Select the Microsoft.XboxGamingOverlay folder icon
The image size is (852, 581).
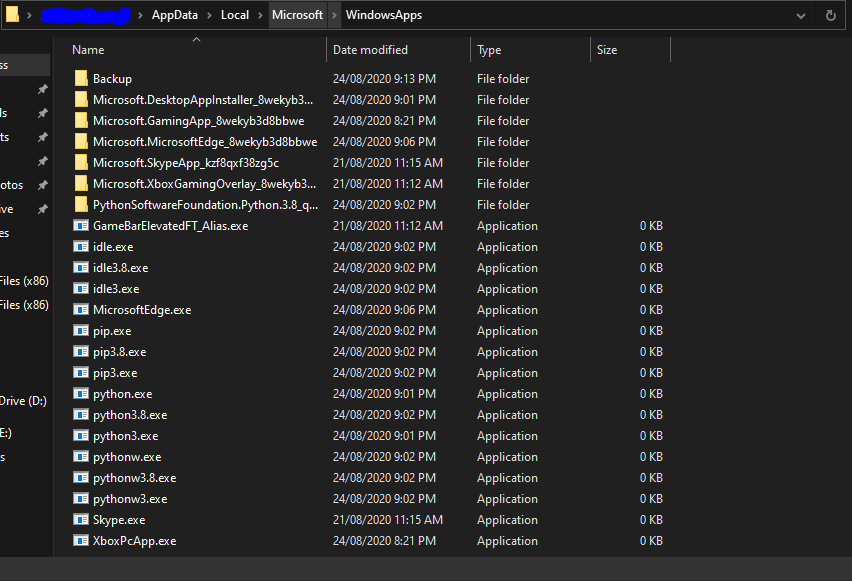[x=81, y=184]
